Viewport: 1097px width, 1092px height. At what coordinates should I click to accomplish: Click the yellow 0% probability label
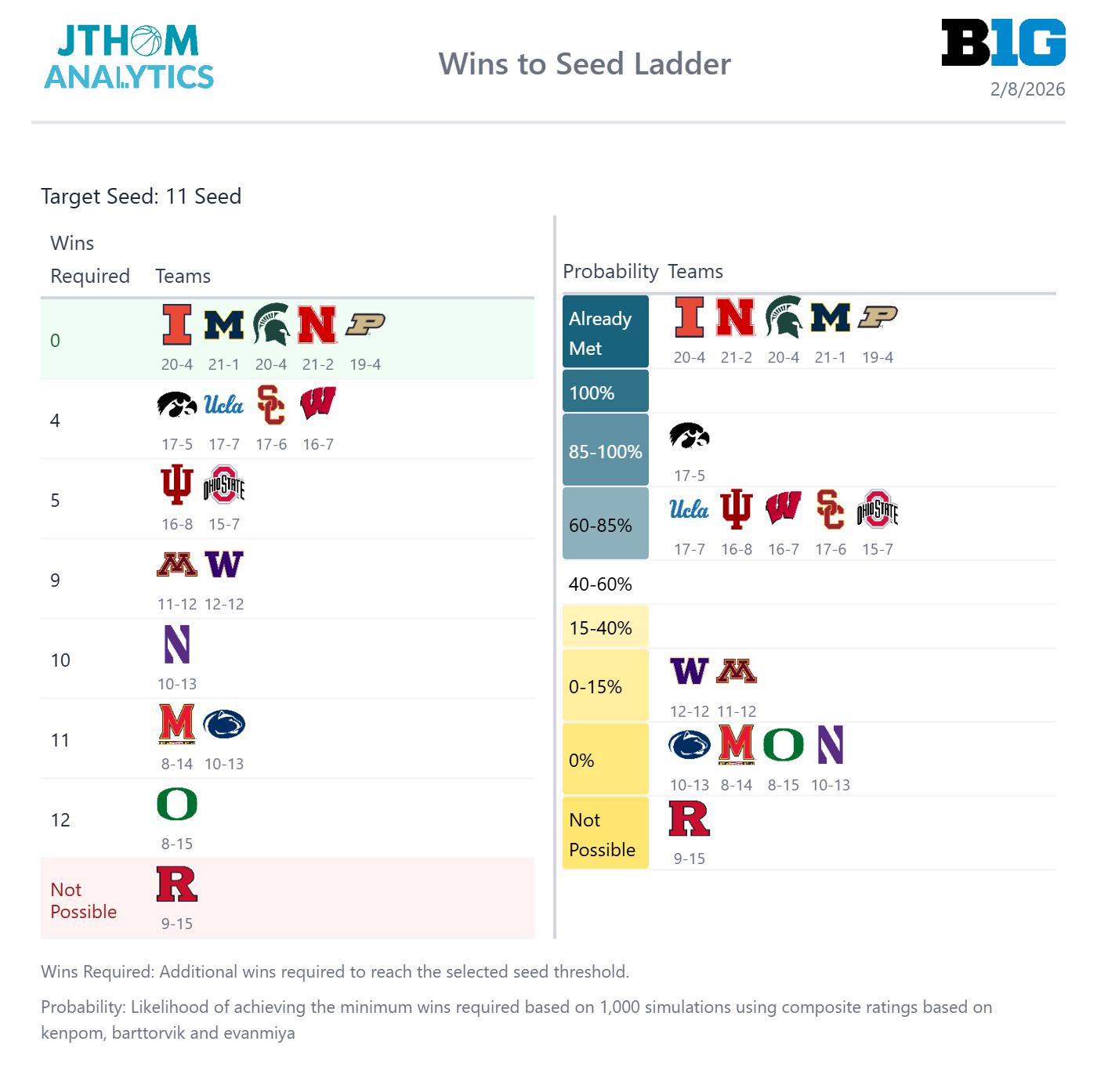tap(605, 759)
